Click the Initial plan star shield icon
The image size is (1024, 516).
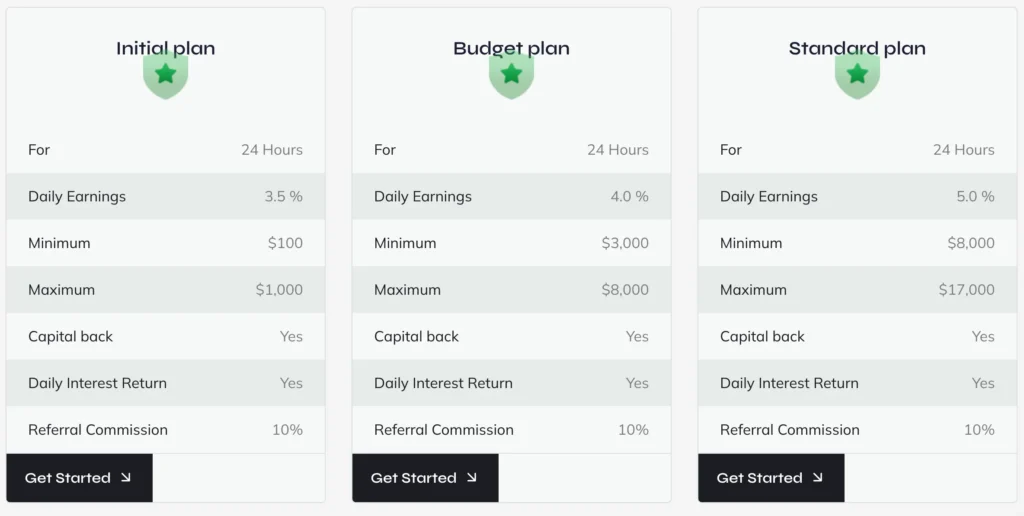pos(166,77)
